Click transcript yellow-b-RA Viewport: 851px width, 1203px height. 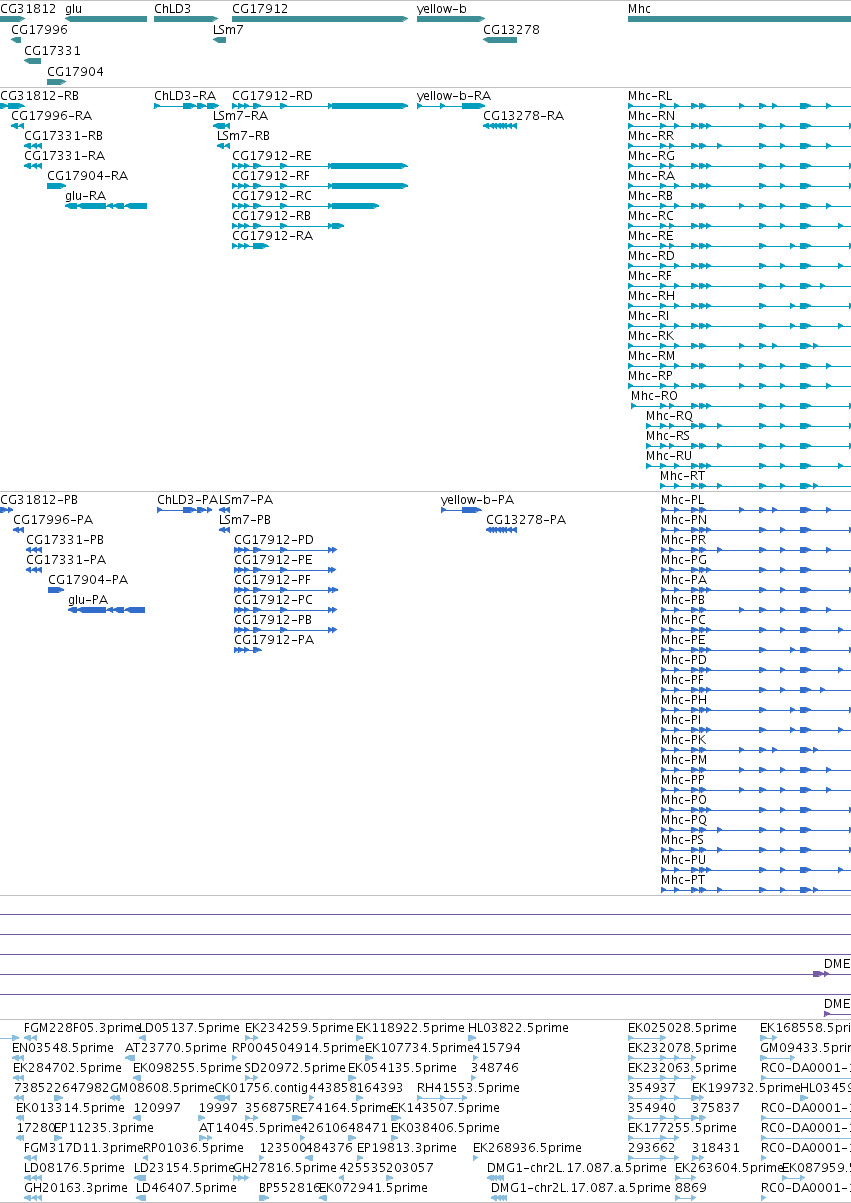(454, 96)
